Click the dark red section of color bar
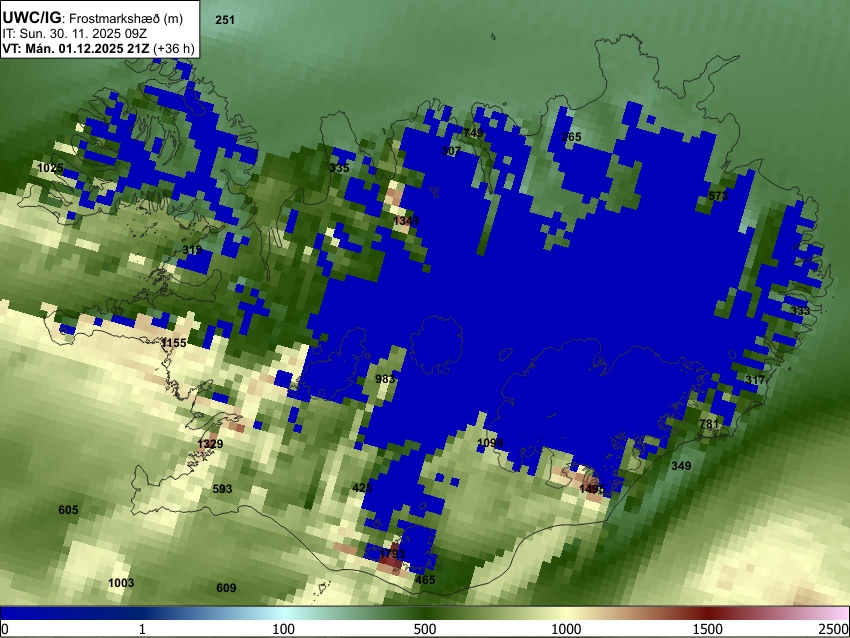Image resolution: width=850 pixels, height=638 pixels. pyautogui.click(x=707, y=613)
